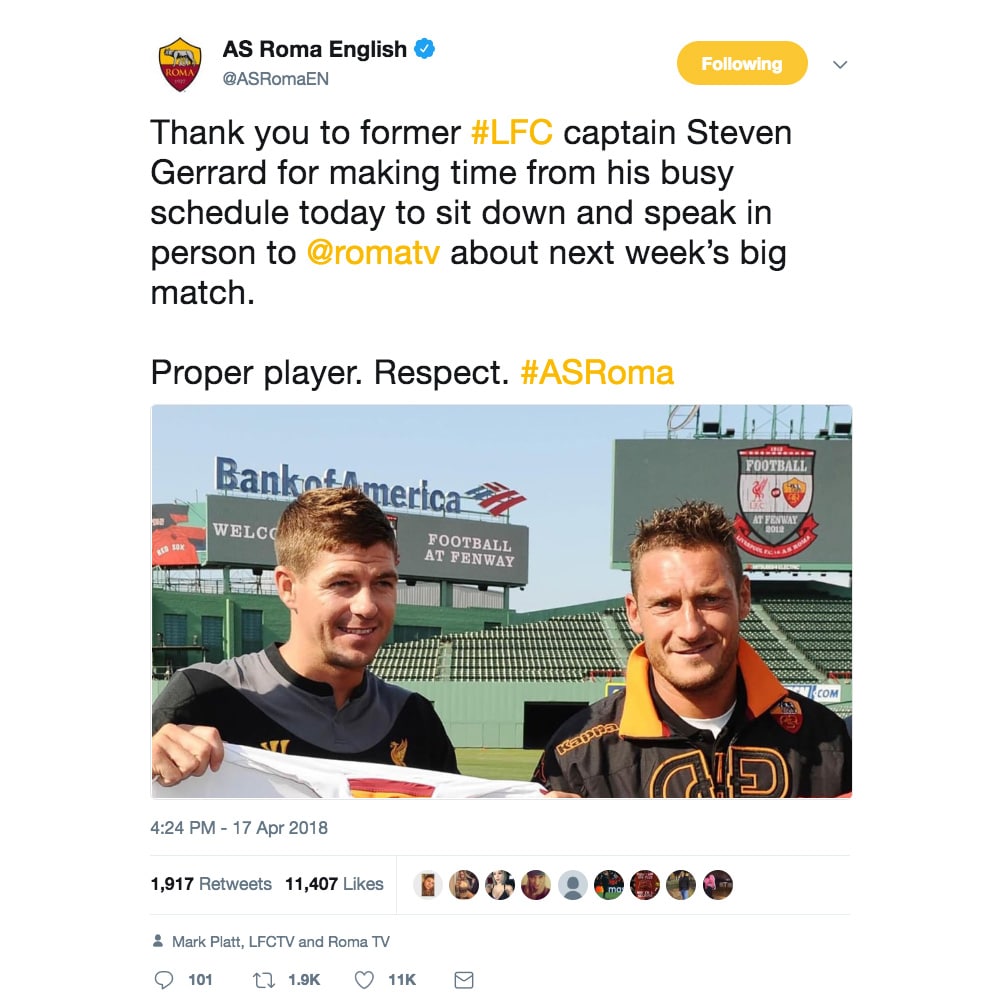The height and width of the screenshot is (1000, 1000).
Task: Toggle the yellow Following button
Action: [742, 63]
